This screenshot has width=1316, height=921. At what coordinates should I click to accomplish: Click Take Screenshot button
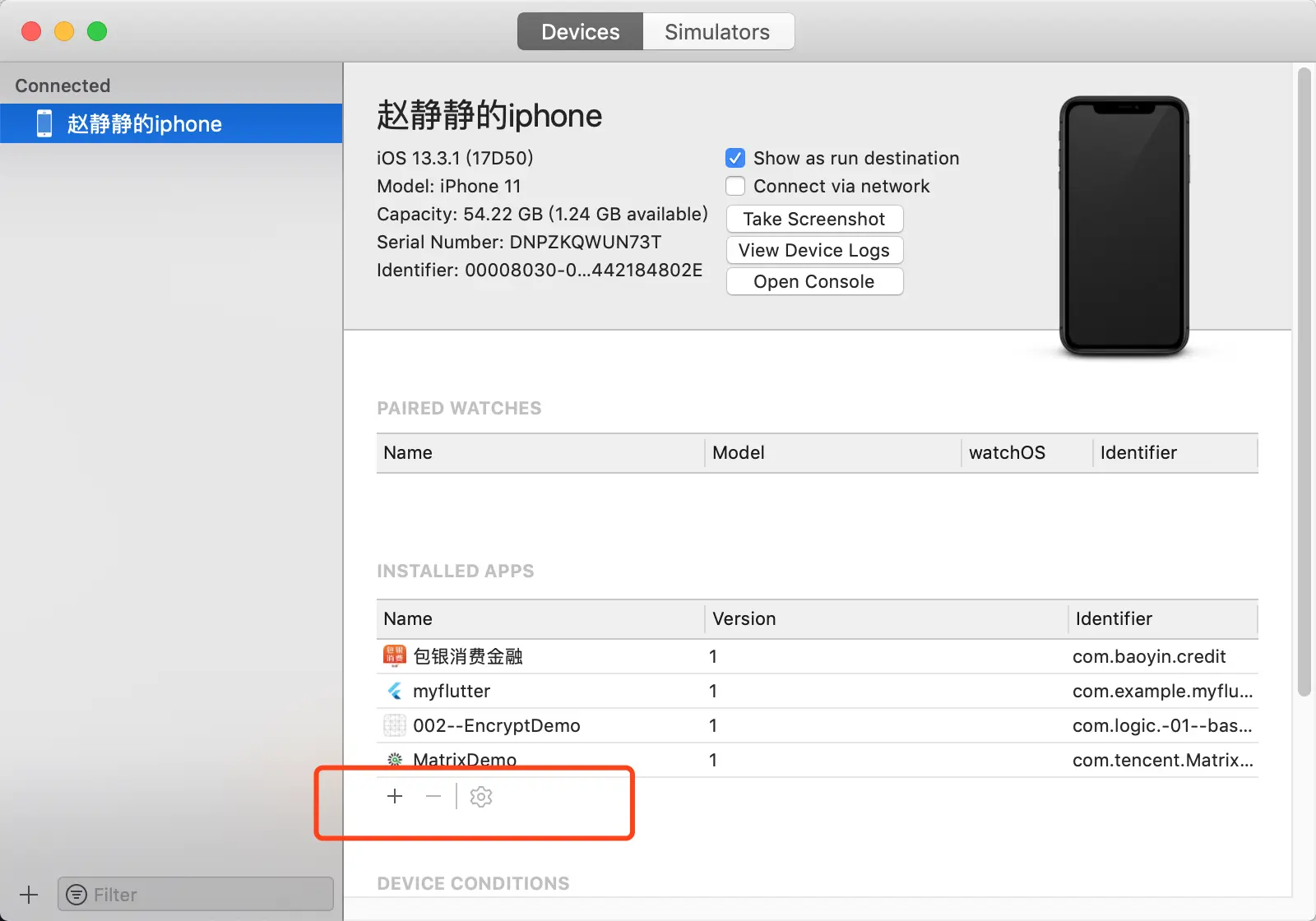(x=814, y=219)
